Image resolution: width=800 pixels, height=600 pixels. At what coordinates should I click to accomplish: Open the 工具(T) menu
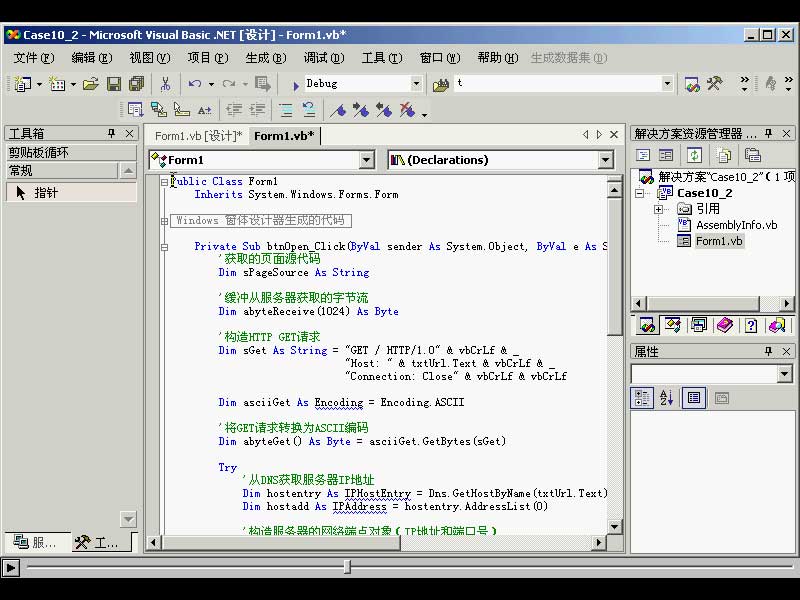click(382, 58)
